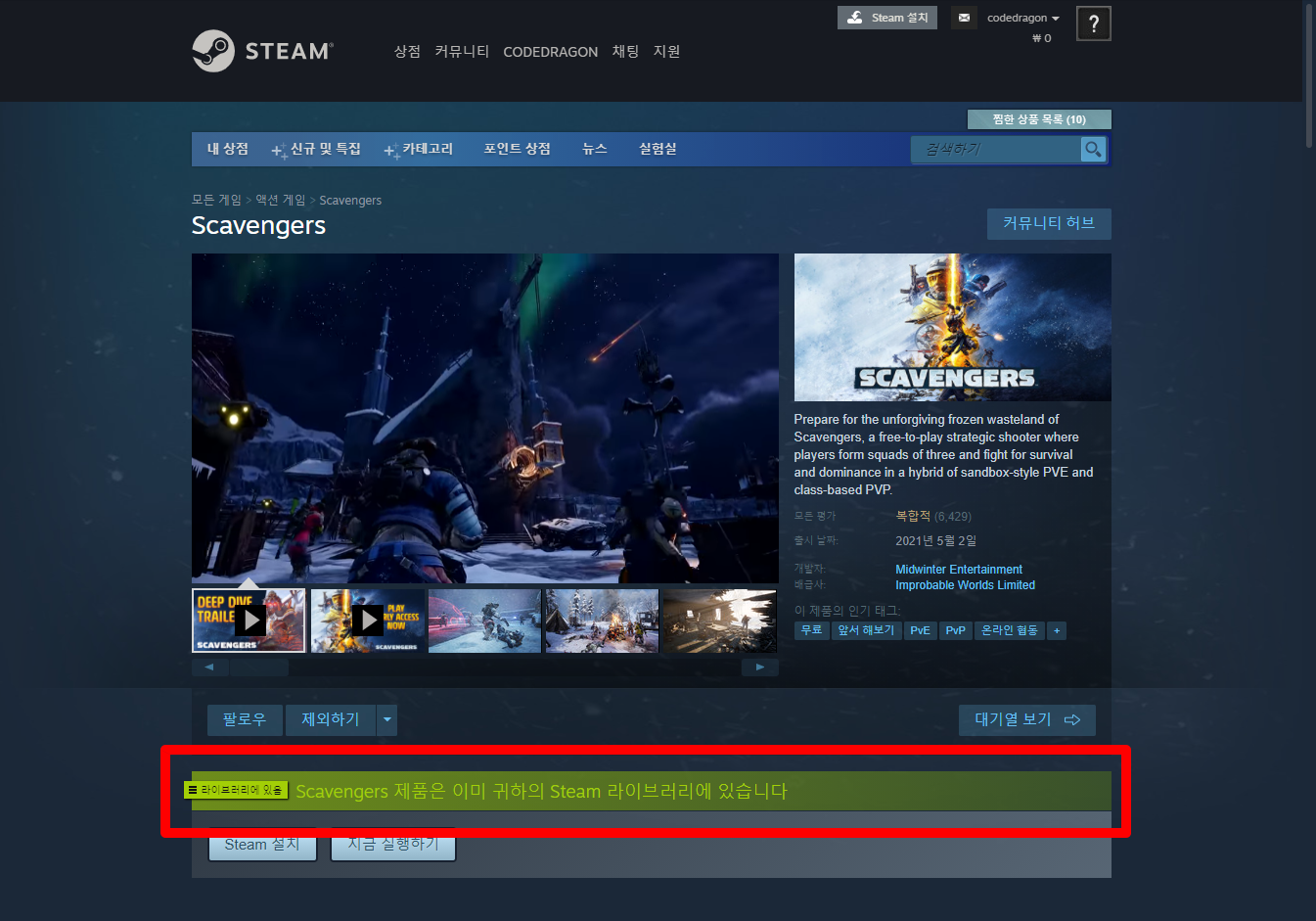Click the Scavengers capsule header image
The image size is (1316, 921).
pyautogui.click(x=953, y=327)
